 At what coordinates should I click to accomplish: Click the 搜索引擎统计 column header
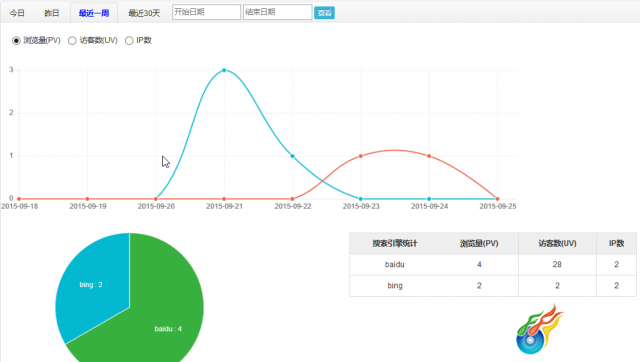395,244
